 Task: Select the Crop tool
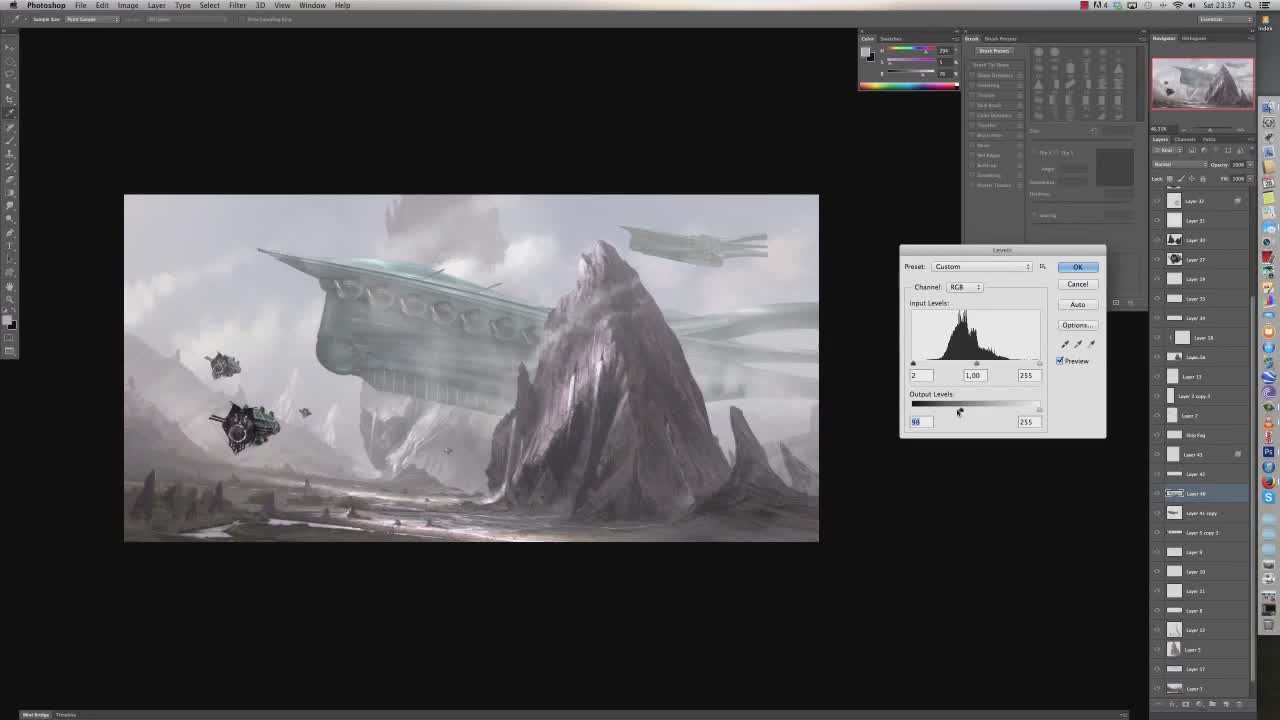click(10, 100)
